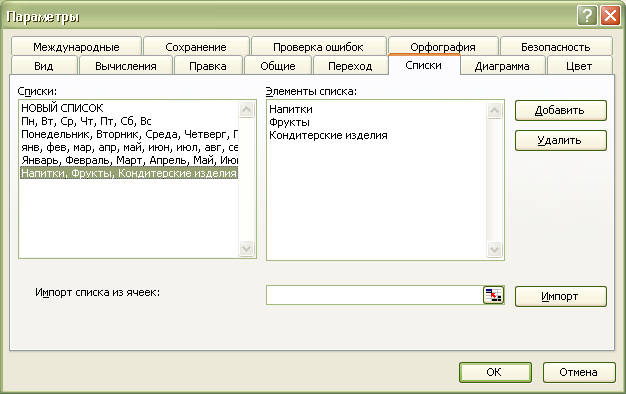Select the Пн, Вт, Ср list entry
Image resolution: width=626 pixels, height=394 pixels.
[x=129, y=121]
